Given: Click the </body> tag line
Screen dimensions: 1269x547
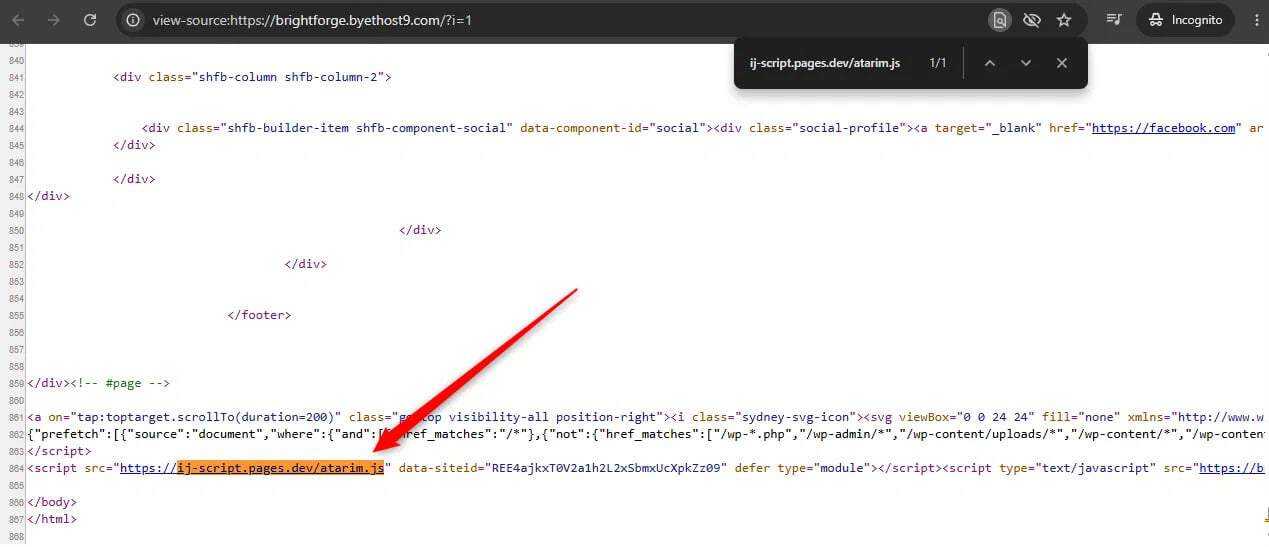Looking at the screenshot, I should tap(52, 502).
